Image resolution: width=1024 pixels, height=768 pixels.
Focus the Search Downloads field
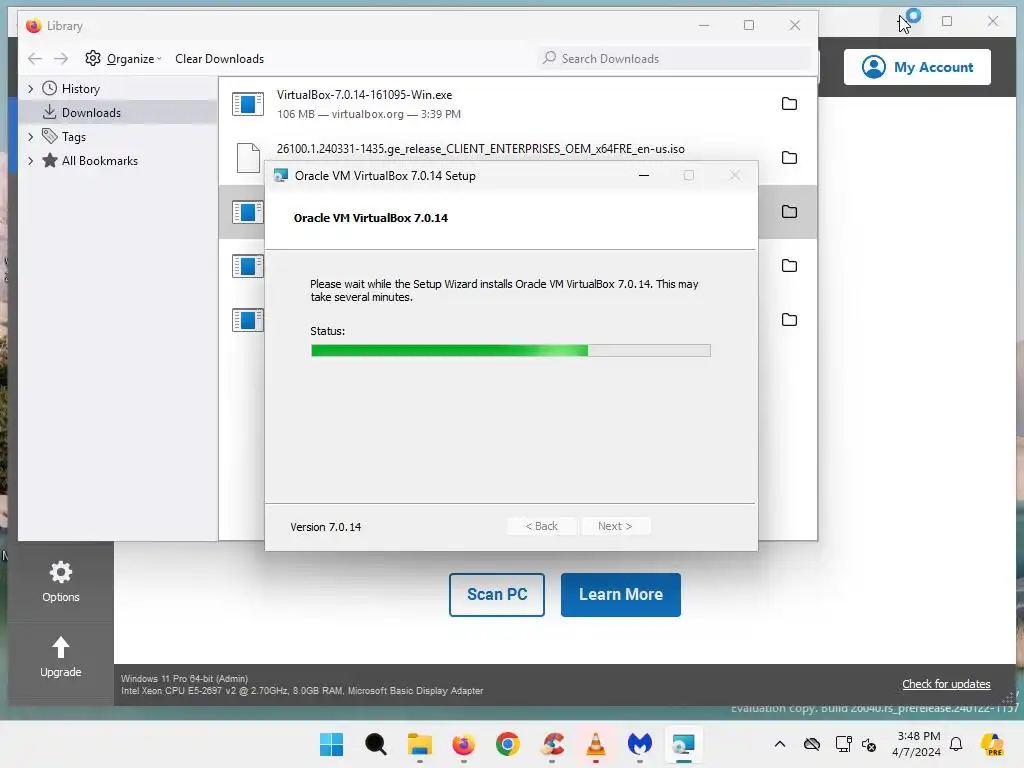[x=675, y=59]
